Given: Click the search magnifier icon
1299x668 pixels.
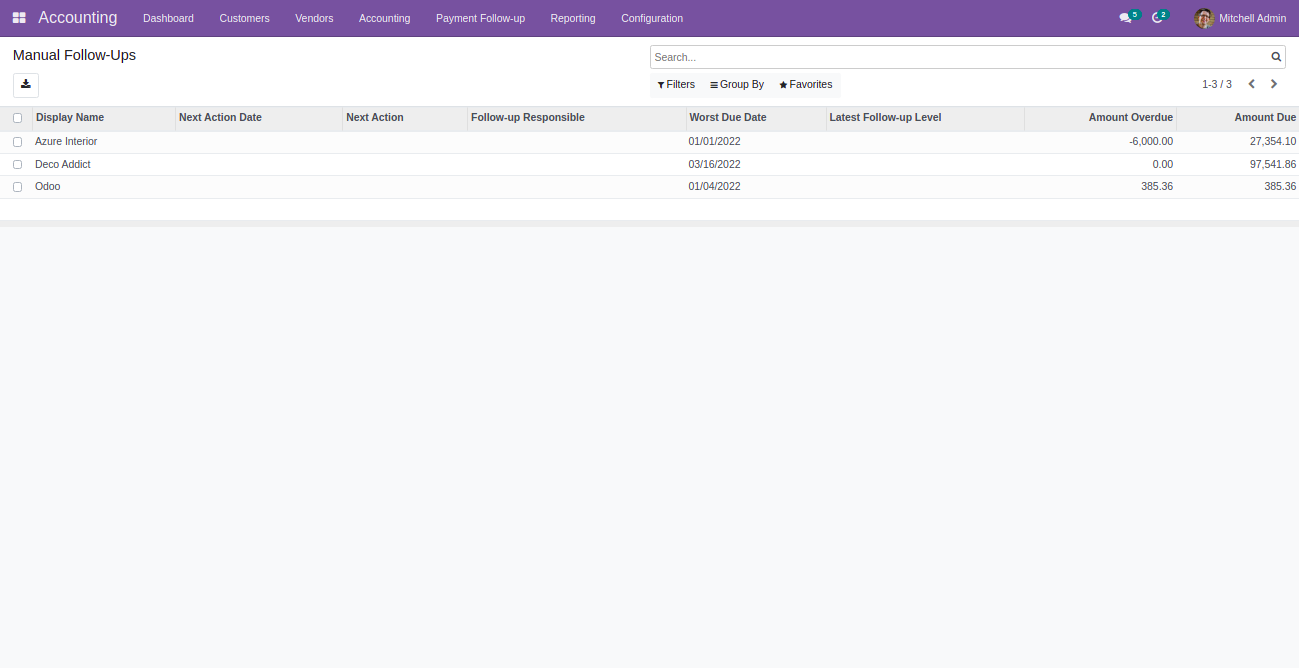Looking at the screenshot, I should point(1276,57).
